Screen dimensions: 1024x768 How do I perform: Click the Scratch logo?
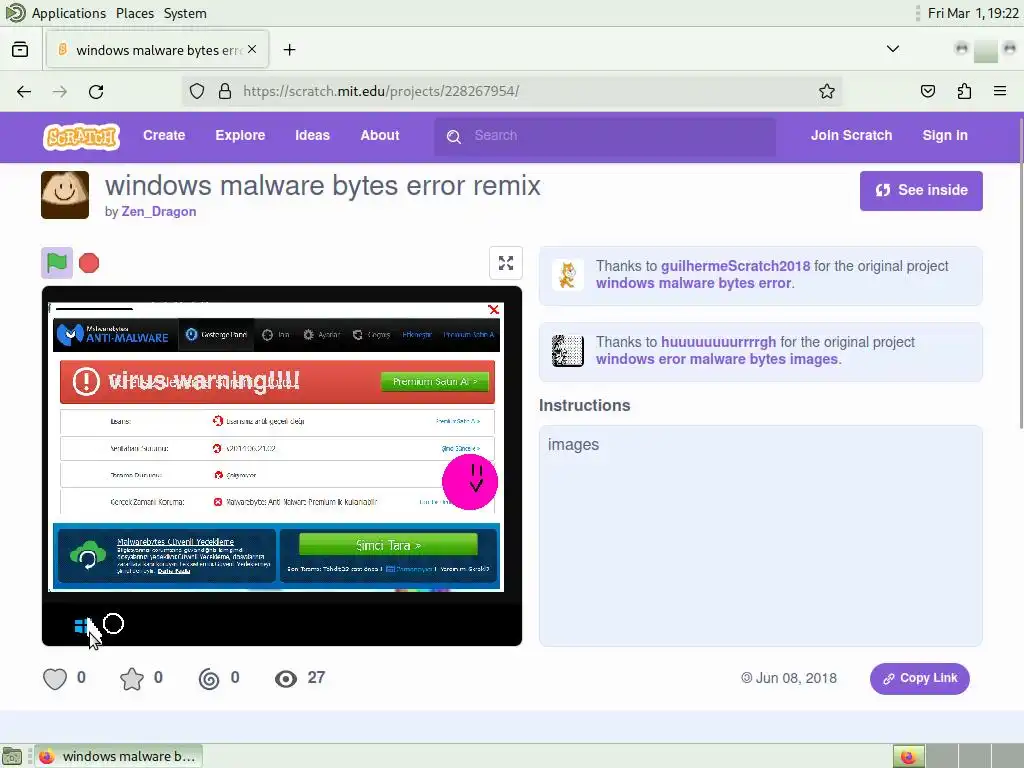click(x=81, y=136)
